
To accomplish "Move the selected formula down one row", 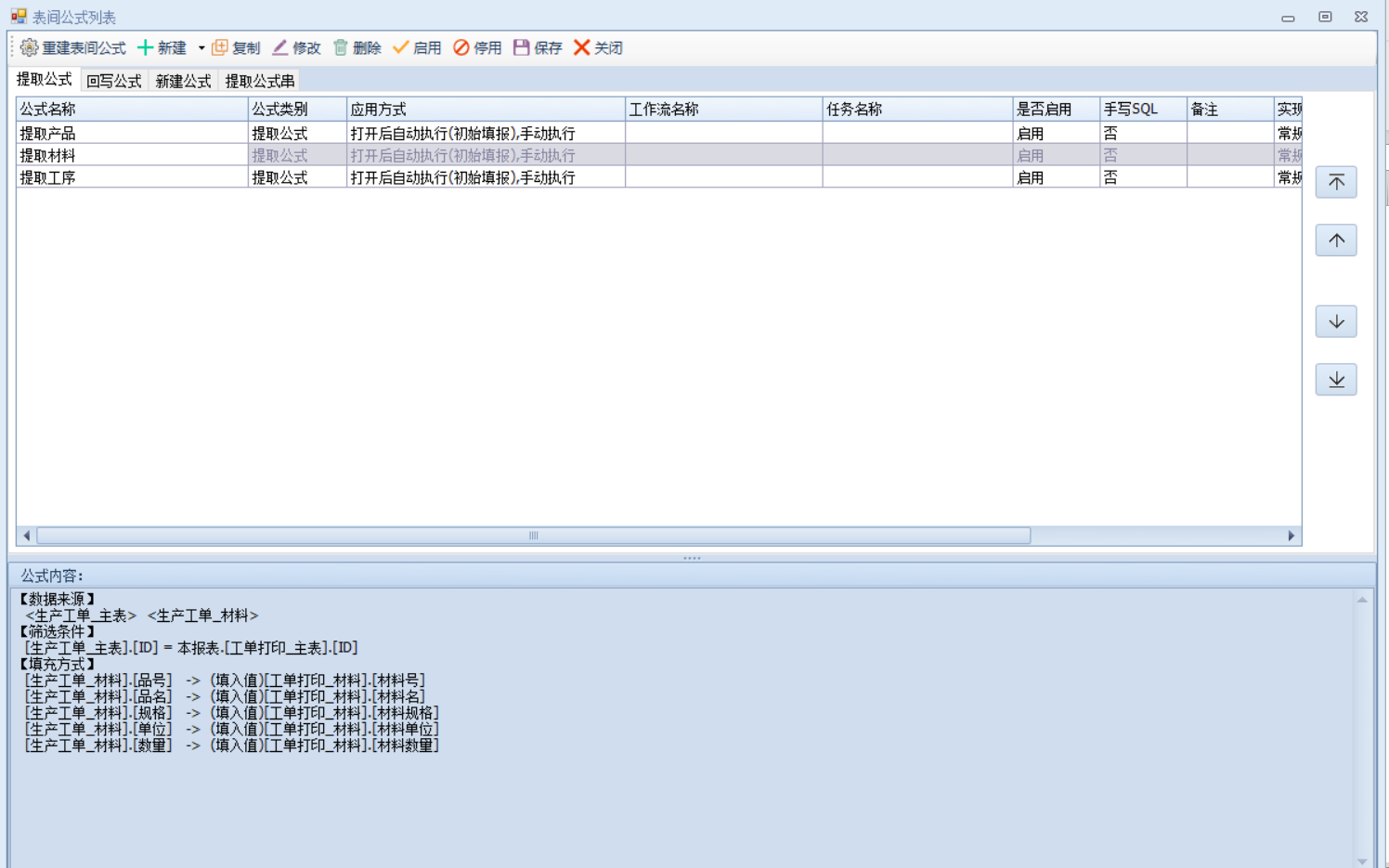I will coord(1336,321).
